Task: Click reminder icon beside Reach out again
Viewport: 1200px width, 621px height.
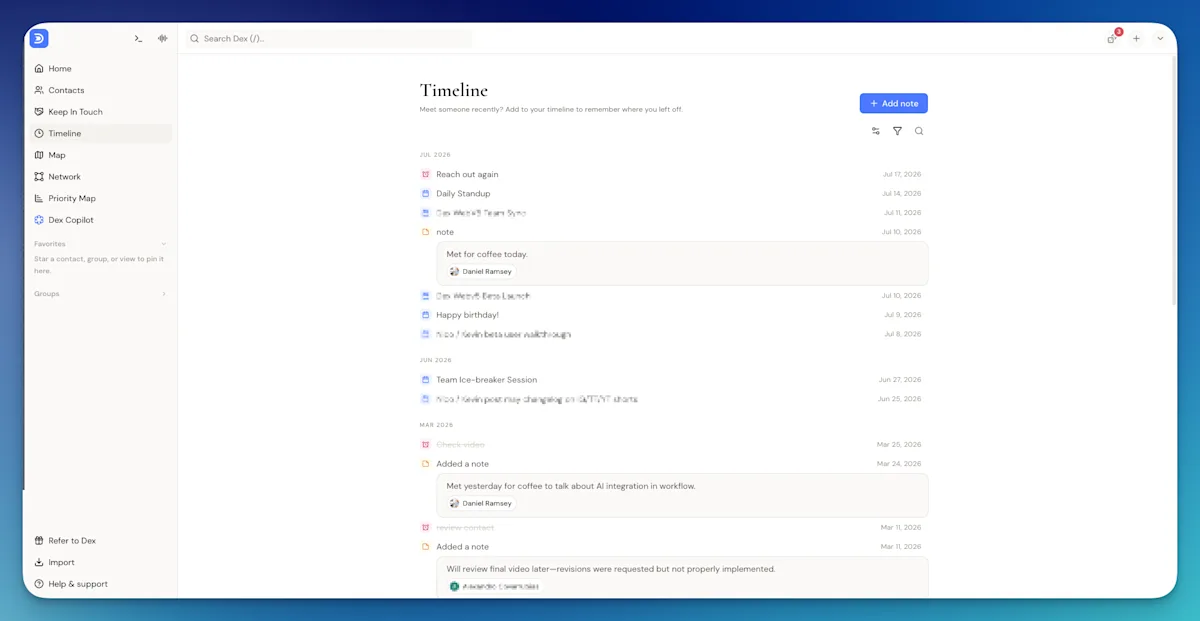Action: pos(425,174)
